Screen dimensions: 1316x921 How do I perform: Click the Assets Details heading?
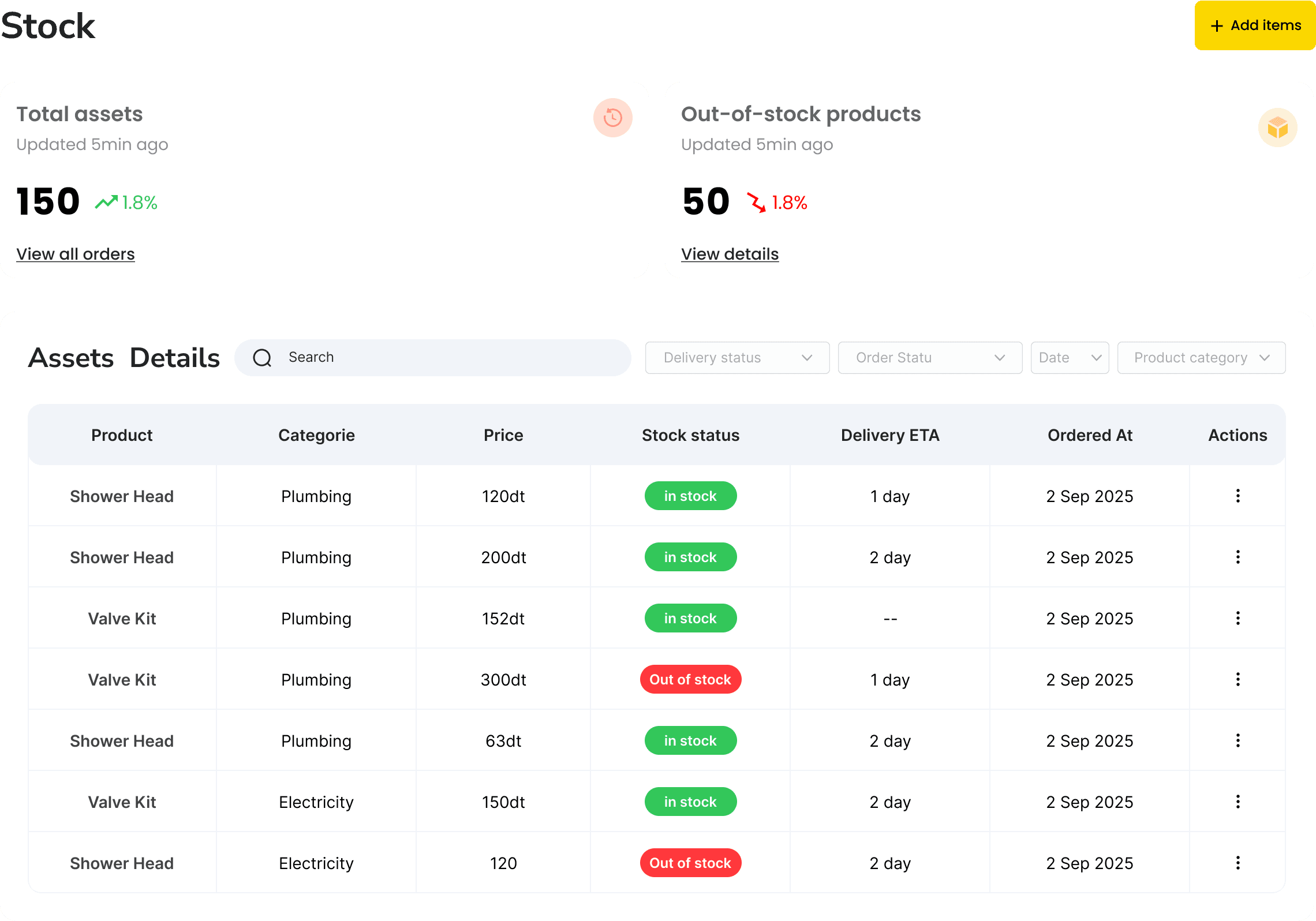(x=124, y=358)
